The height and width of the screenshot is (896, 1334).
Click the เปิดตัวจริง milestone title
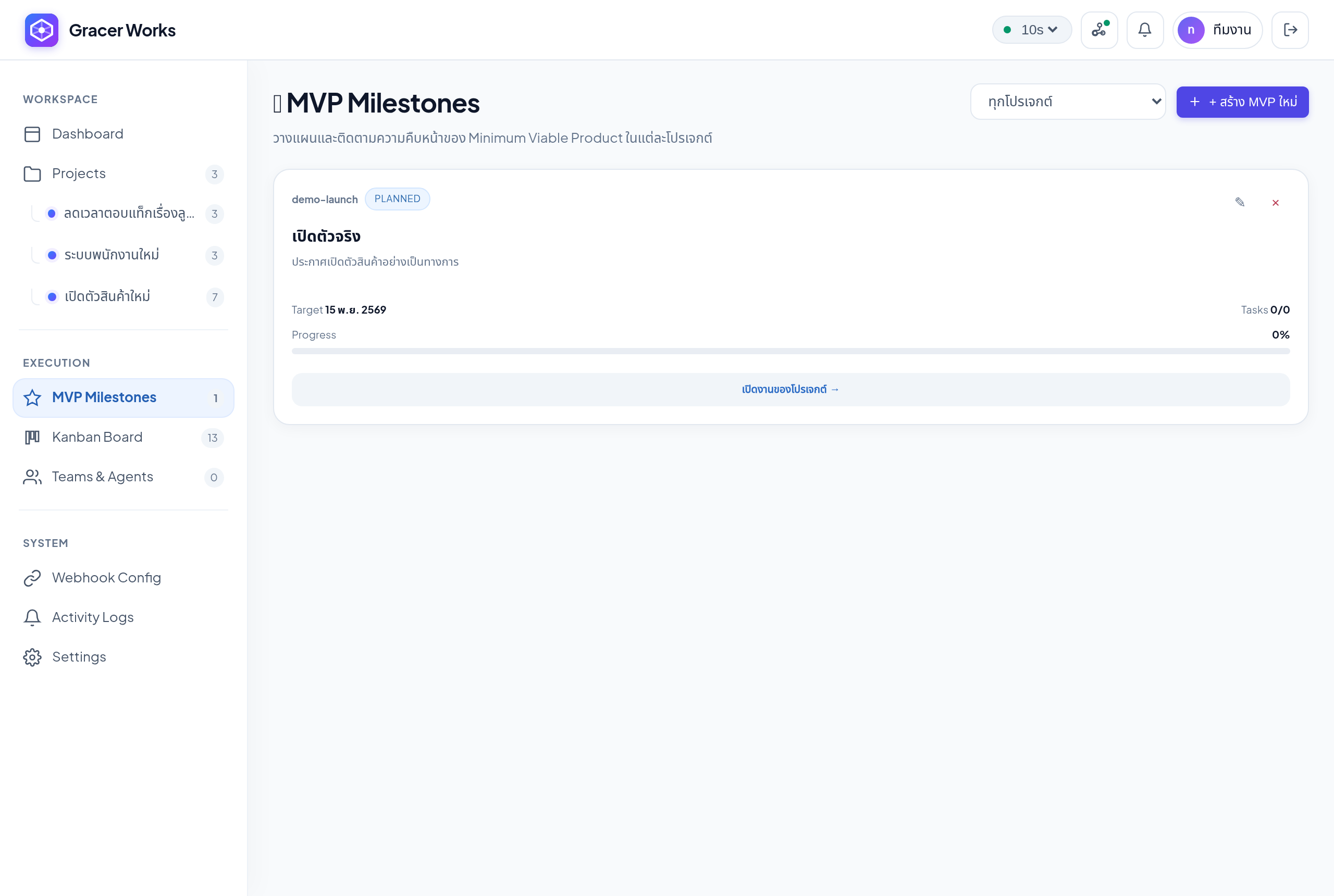coord(326,236)
